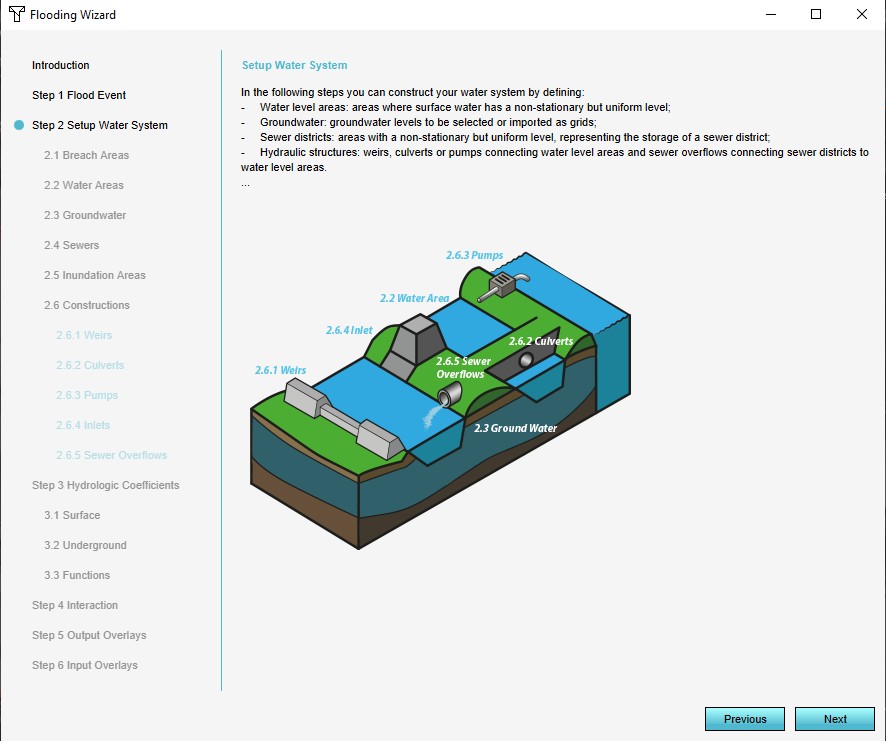The height and width of the screenshot is (741, 886).
Task: Click the culvert opening in the diagram
Action: point(525,361)
